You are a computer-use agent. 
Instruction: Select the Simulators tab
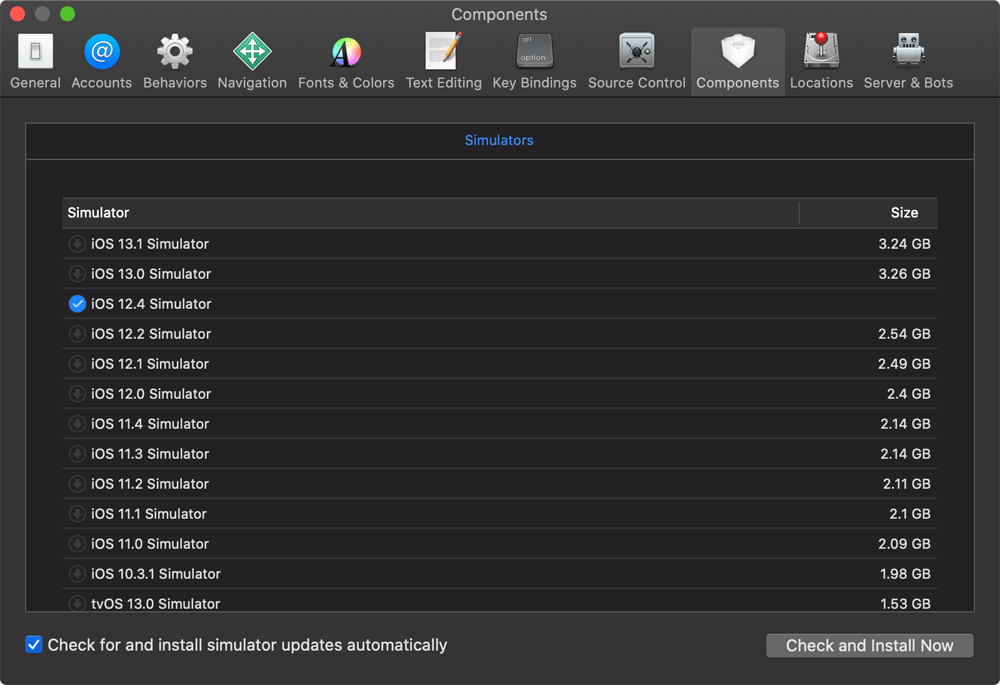click(x=499, y=140)
